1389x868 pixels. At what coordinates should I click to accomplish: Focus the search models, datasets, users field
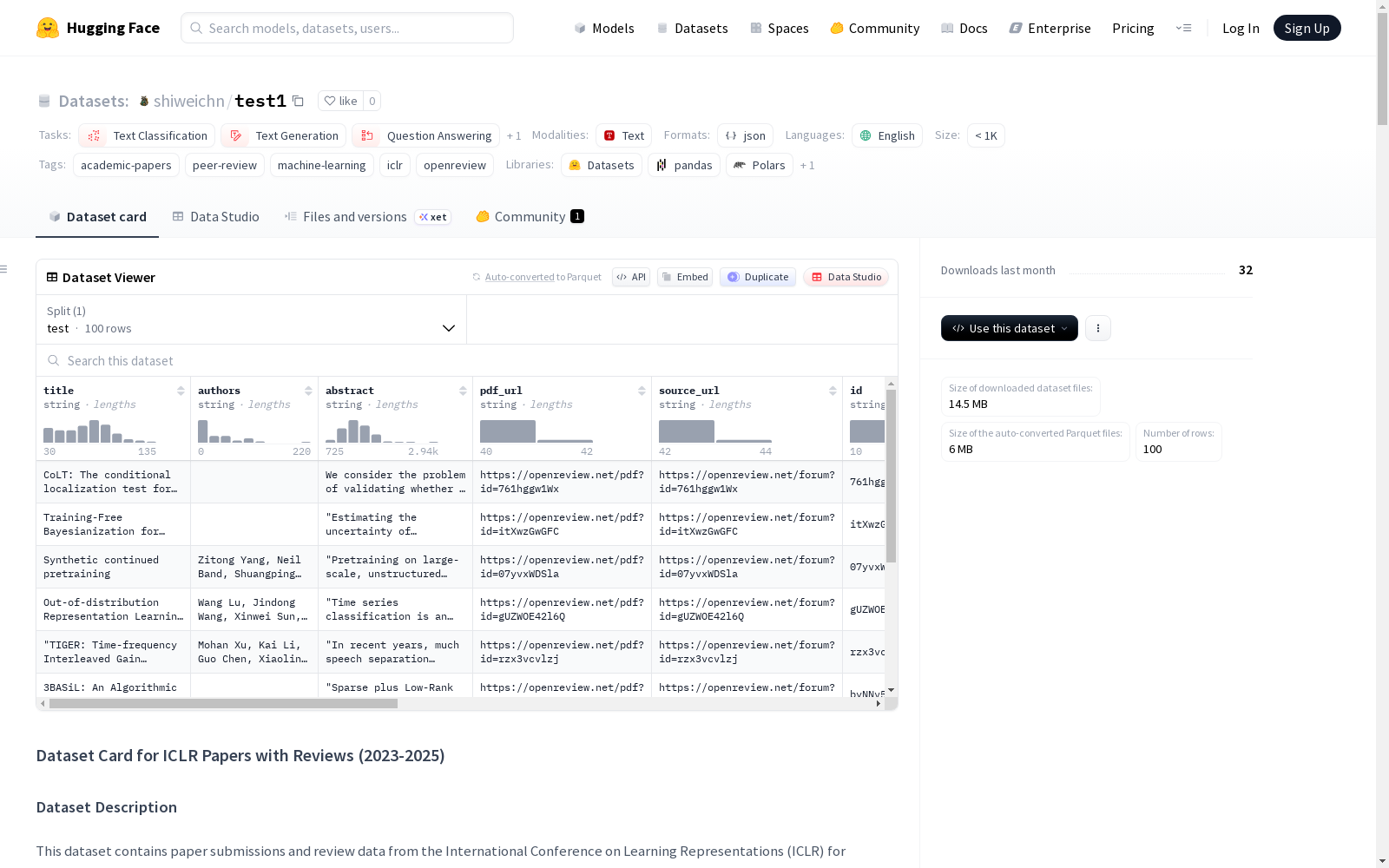[x=347, y=28]
